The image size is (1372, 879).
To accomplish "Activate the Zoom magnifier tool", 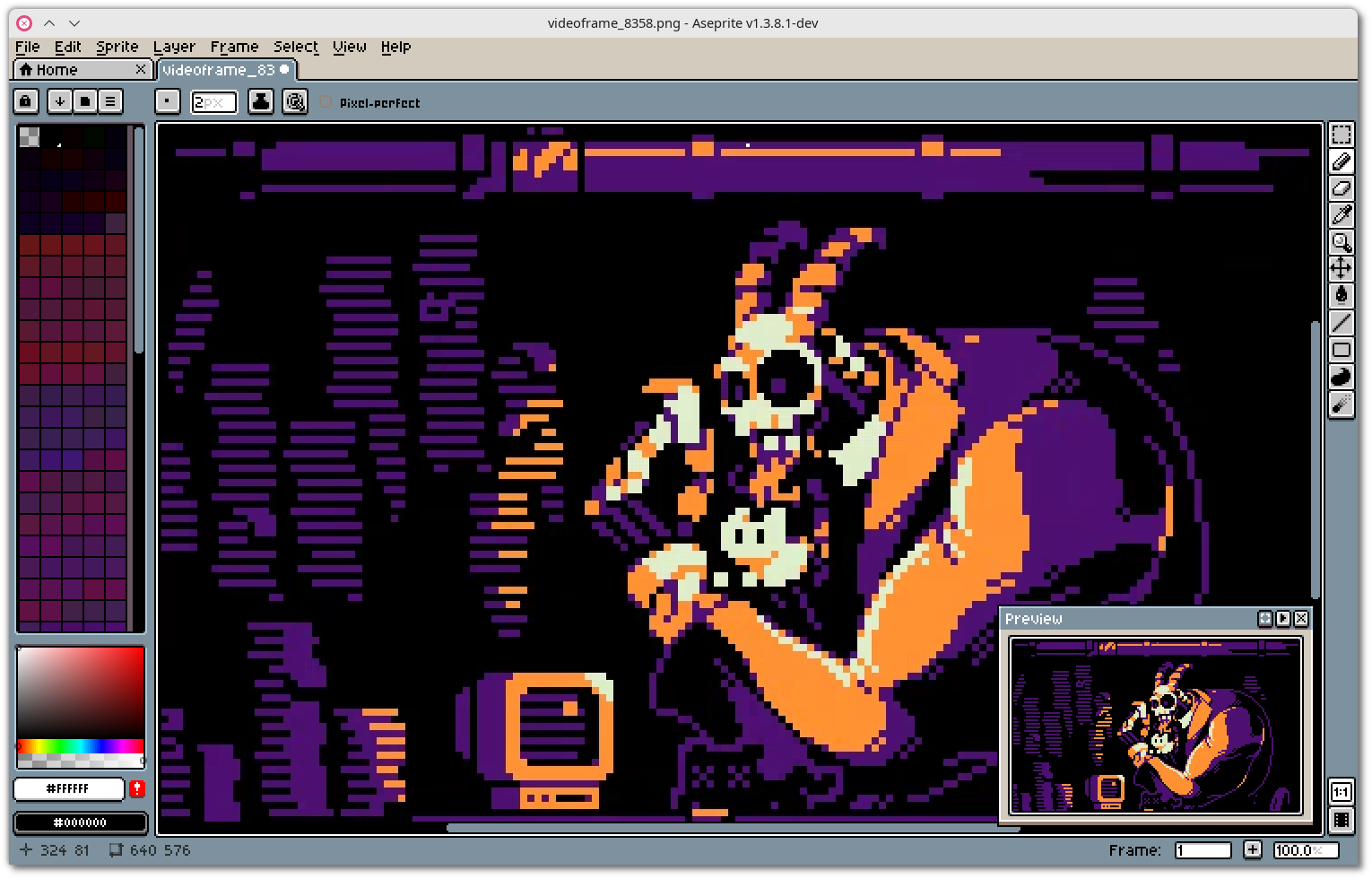I will pos(1341,242).
